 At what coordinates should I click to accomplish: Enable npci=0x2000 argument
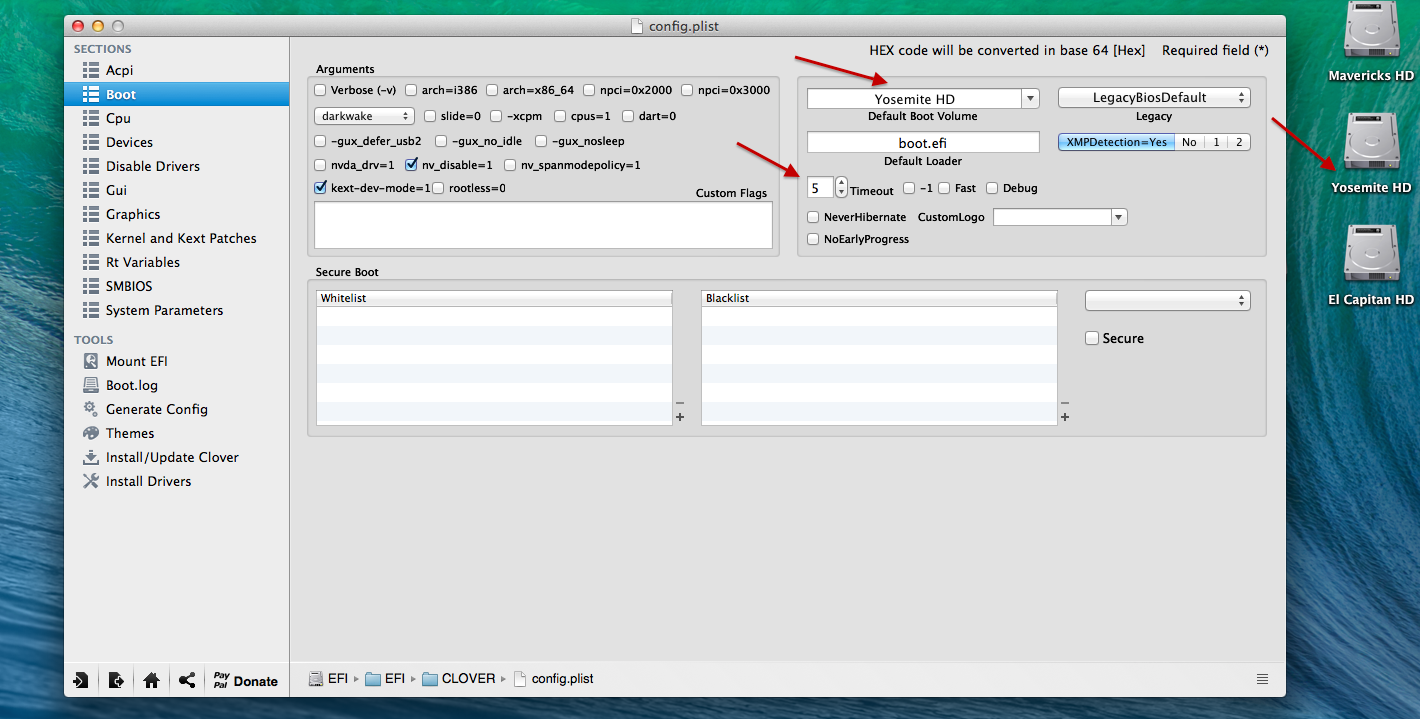click(x=589, y=90)
